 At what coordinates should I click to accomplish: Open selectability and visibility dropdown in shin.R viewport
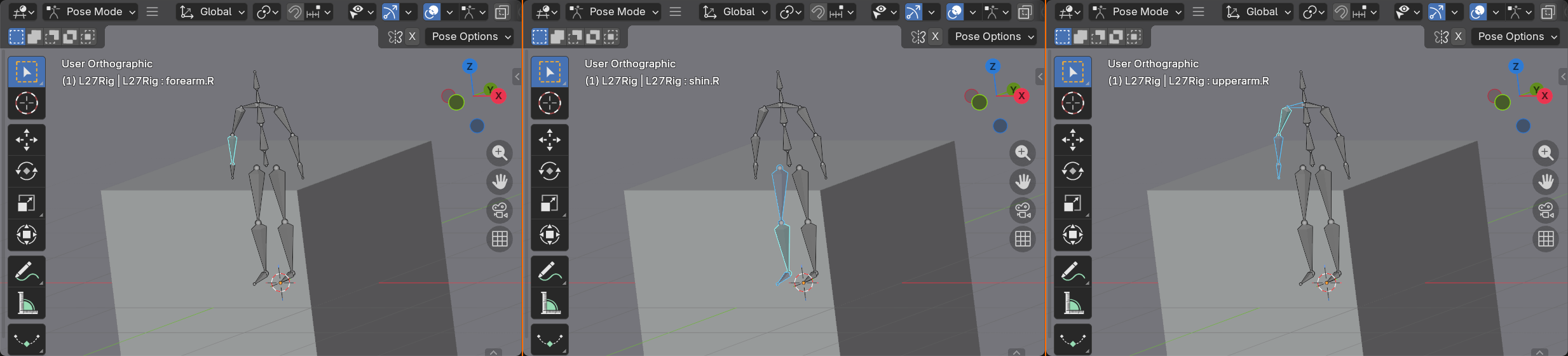pos(883,11)
